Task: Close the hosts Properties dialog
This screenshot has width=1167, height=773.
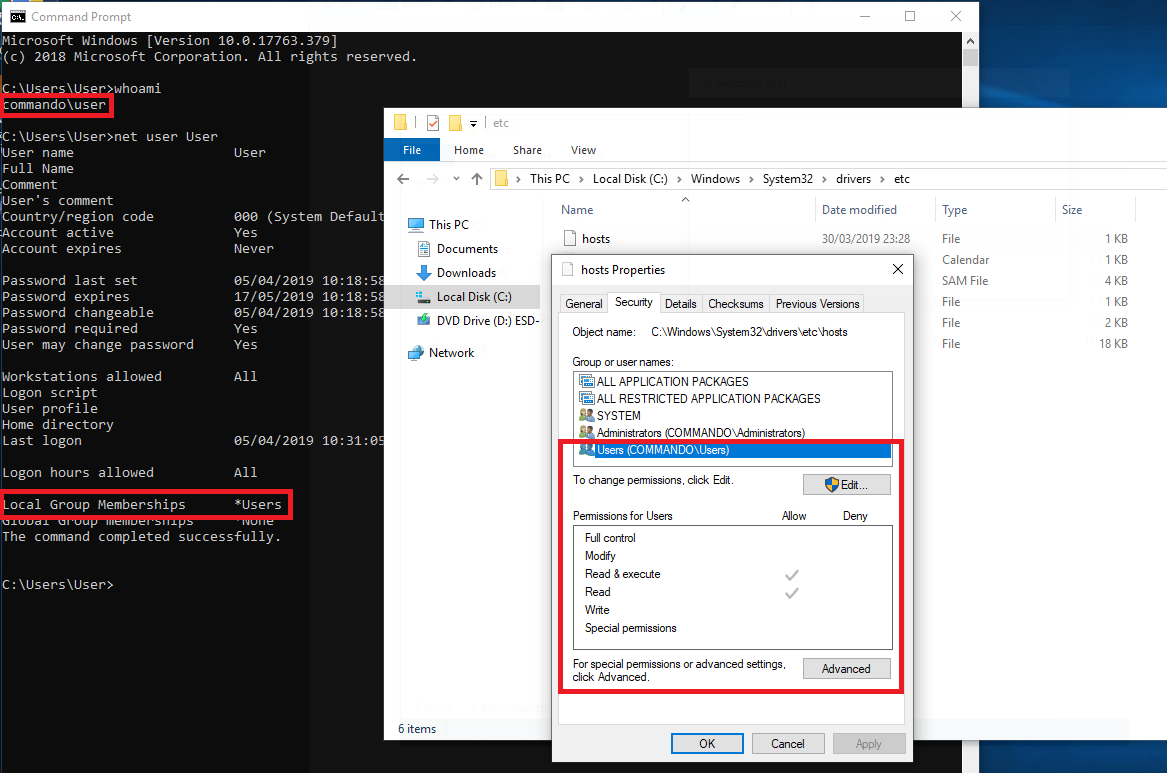Action: coord(898,269)
